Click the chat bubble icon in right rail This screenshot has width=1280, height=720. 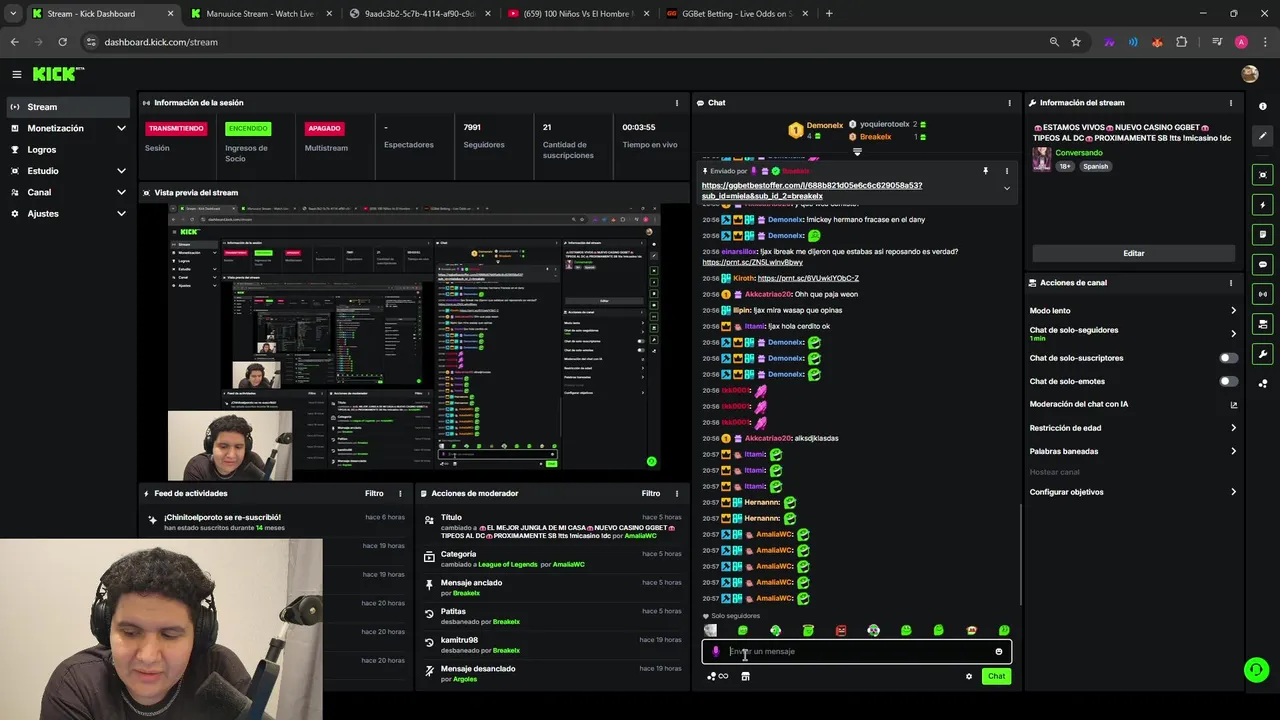pyautogui.click(x=1263, y=265)
